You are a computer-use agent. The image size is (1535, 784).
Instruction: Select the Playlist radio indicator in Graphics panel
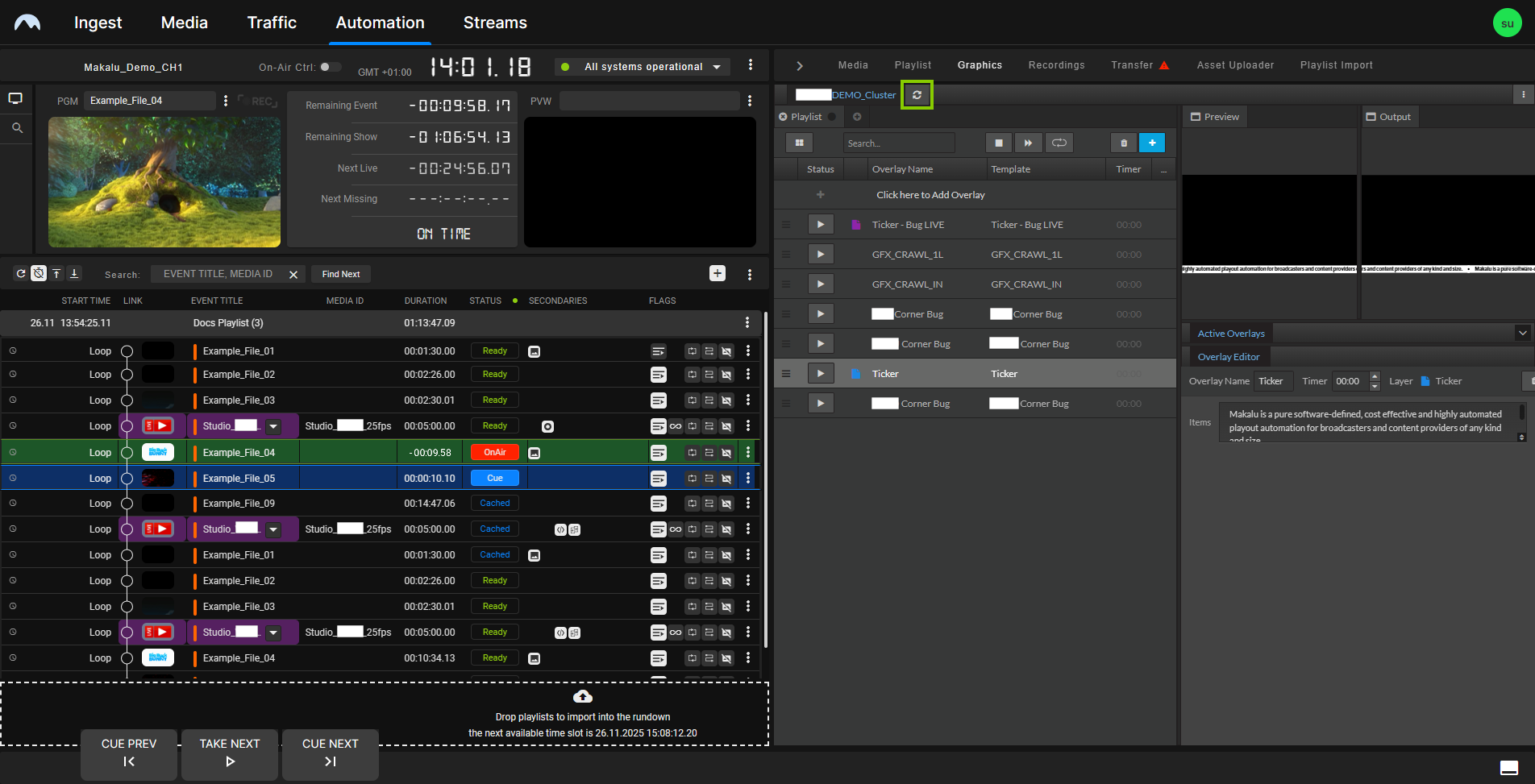point(830,116)
